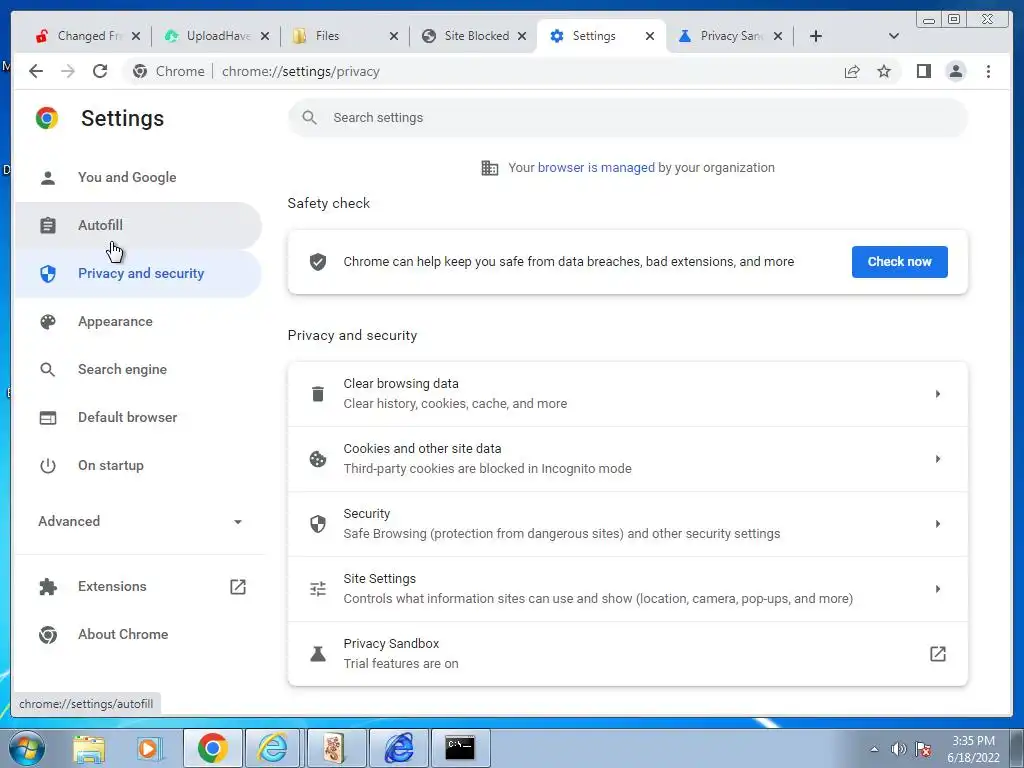1024x768 pixels.
Task: Click the taskbar clock and date
Action: (973, 749)
